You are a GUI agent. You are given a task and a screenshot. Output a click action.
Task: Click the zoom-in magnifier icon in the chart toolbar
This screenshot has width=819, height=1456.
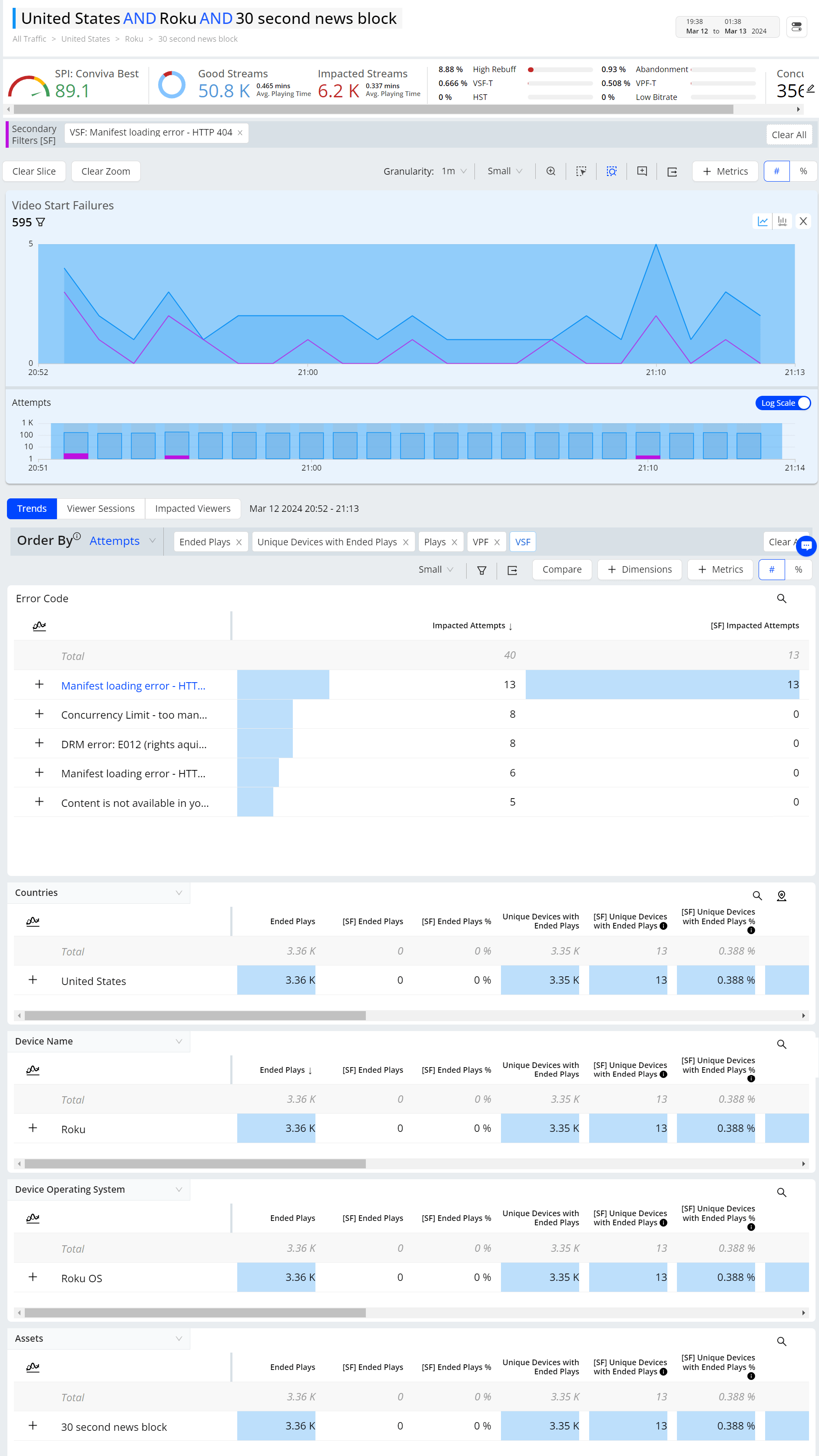(550, 171)
